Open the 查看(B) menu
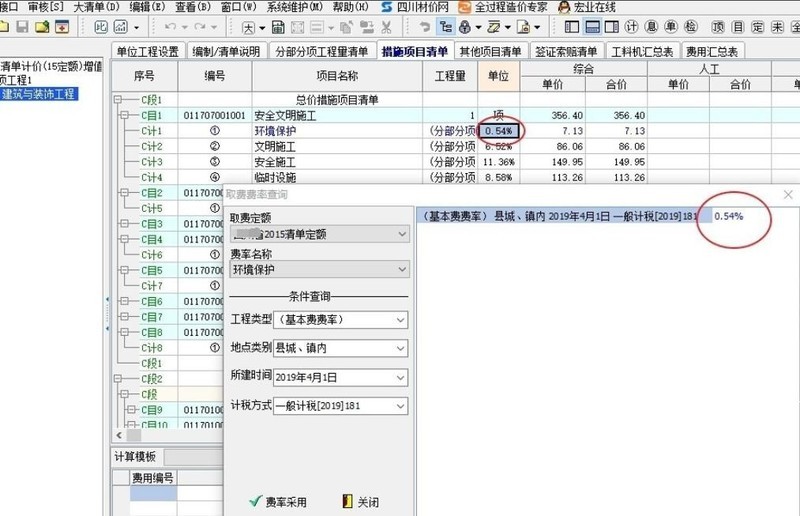Screen dimensions: 800x516 [x=193, y=7]
